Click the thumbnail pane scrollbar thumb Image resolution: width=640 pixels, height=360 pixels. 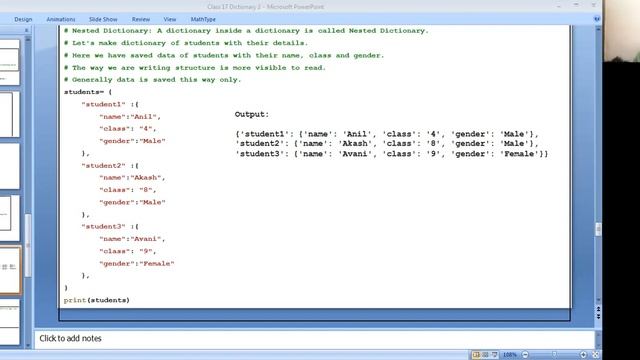tap(28, 245)
